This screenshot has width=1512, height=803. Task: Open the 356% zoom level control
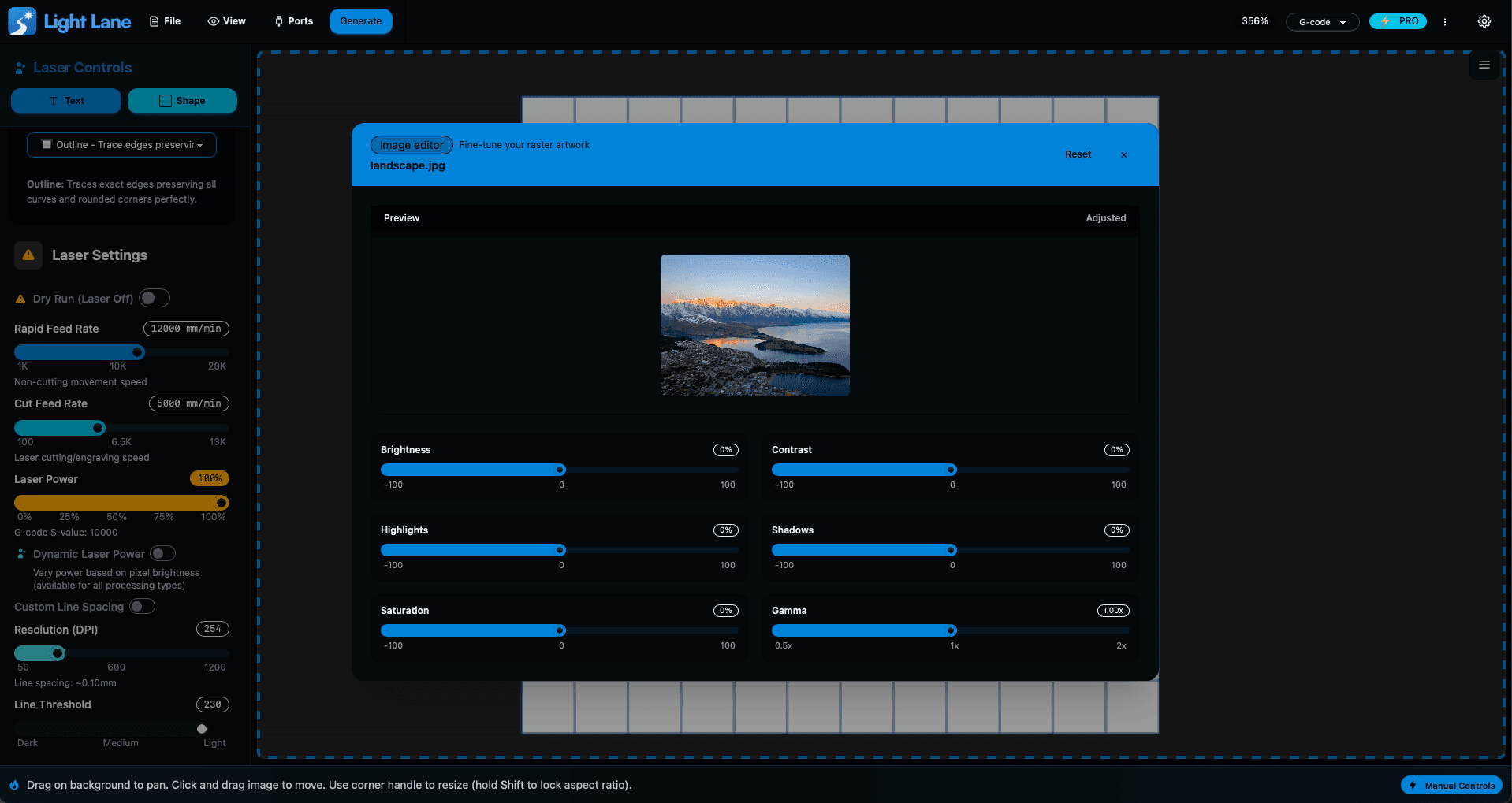[x=1254, y=21]
